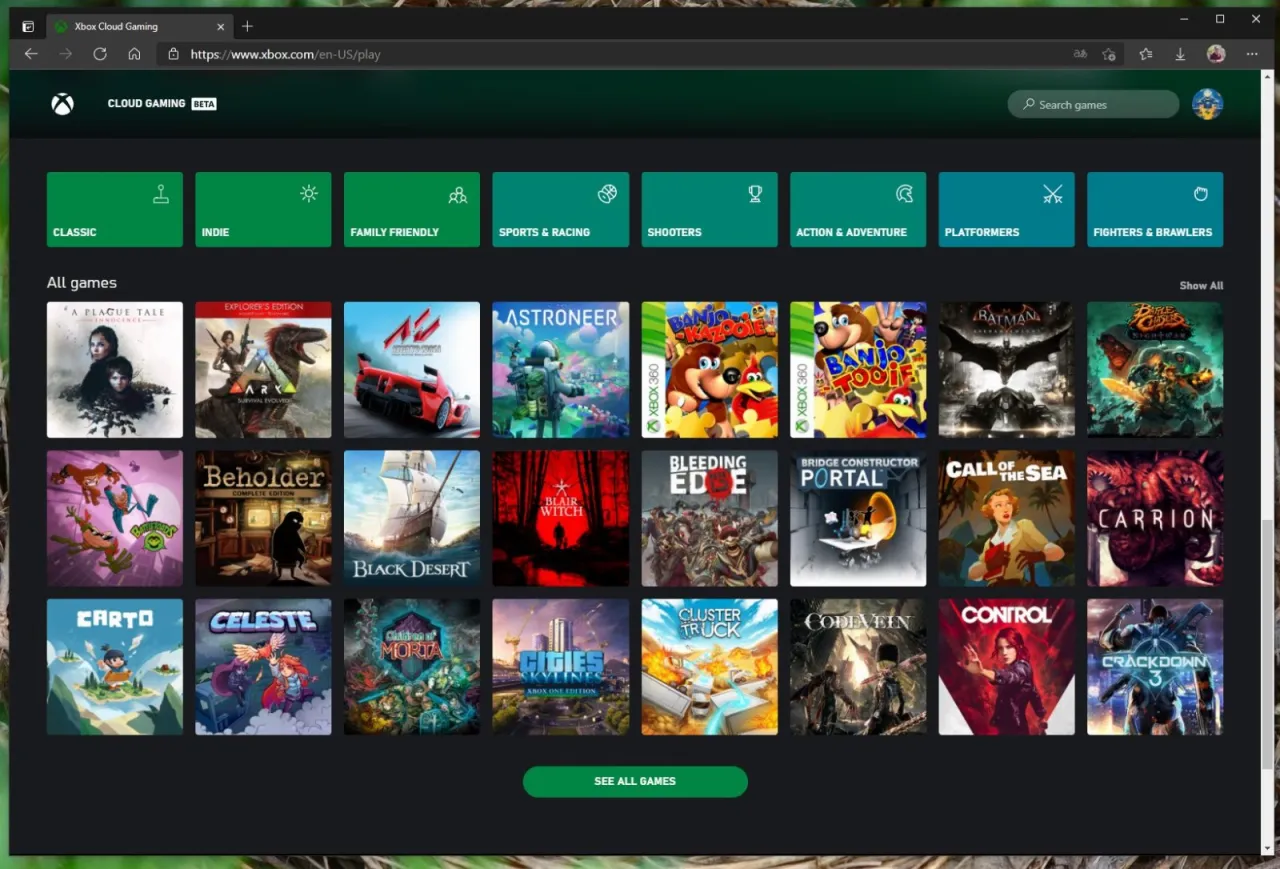Refresh the current page
1280x869 pixels.
click(x=100, y=54)
